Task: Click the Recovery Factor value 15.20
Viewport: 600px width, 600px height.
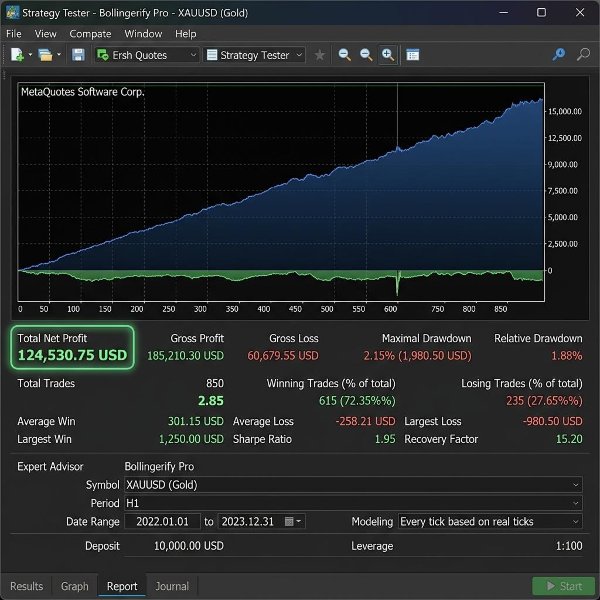Action: tap(569, 439)
